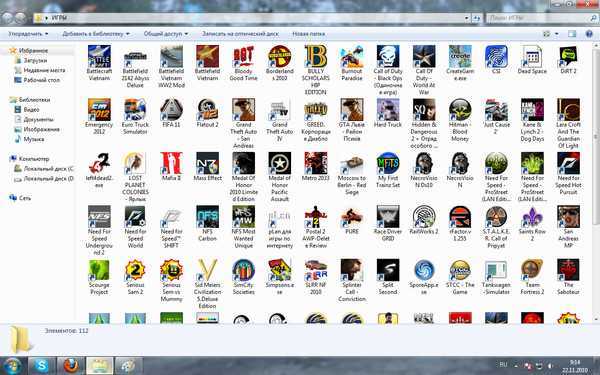The height and width of the screenshot is (375, 600).
Task: Open the Mass Effect N7 icon
Action: pyautogui.click(x=207, y=163)
